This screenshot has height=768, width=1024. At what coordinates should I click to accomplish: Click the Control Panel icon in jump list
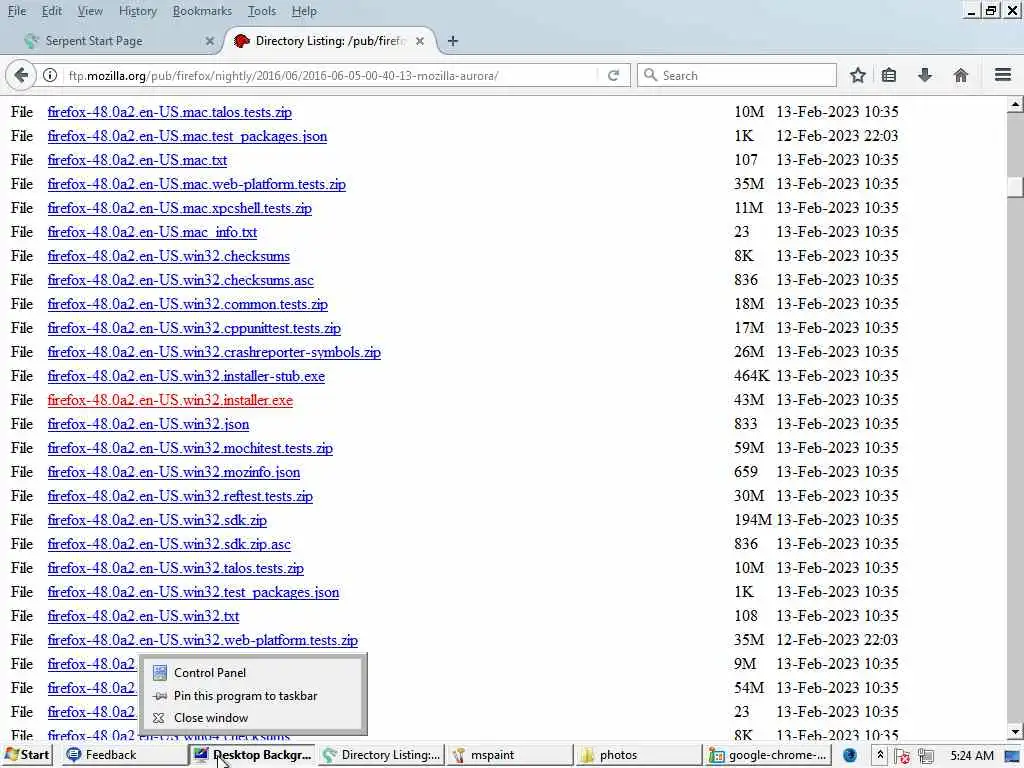159,673
